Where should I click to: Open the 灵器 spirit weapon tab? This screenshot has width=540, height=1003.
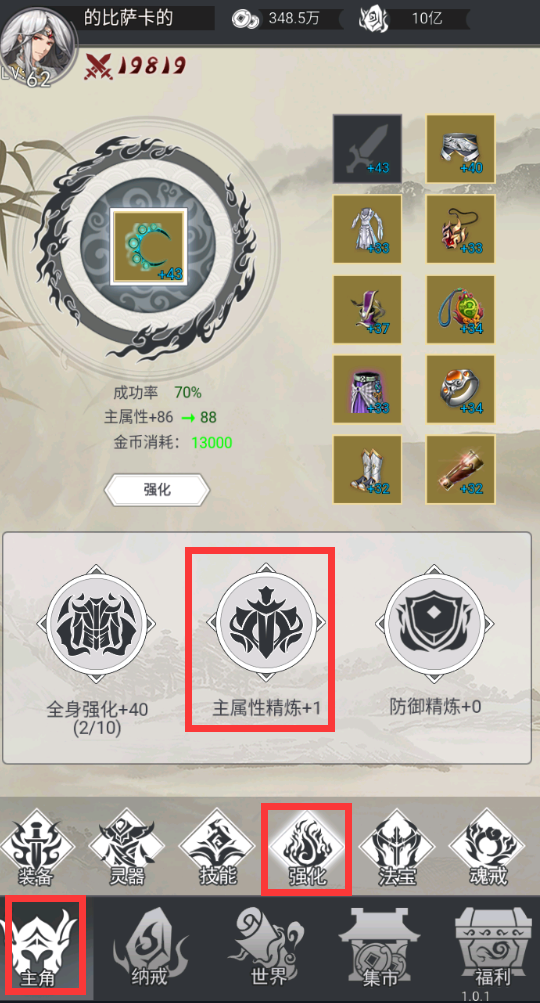click(126, 848)
